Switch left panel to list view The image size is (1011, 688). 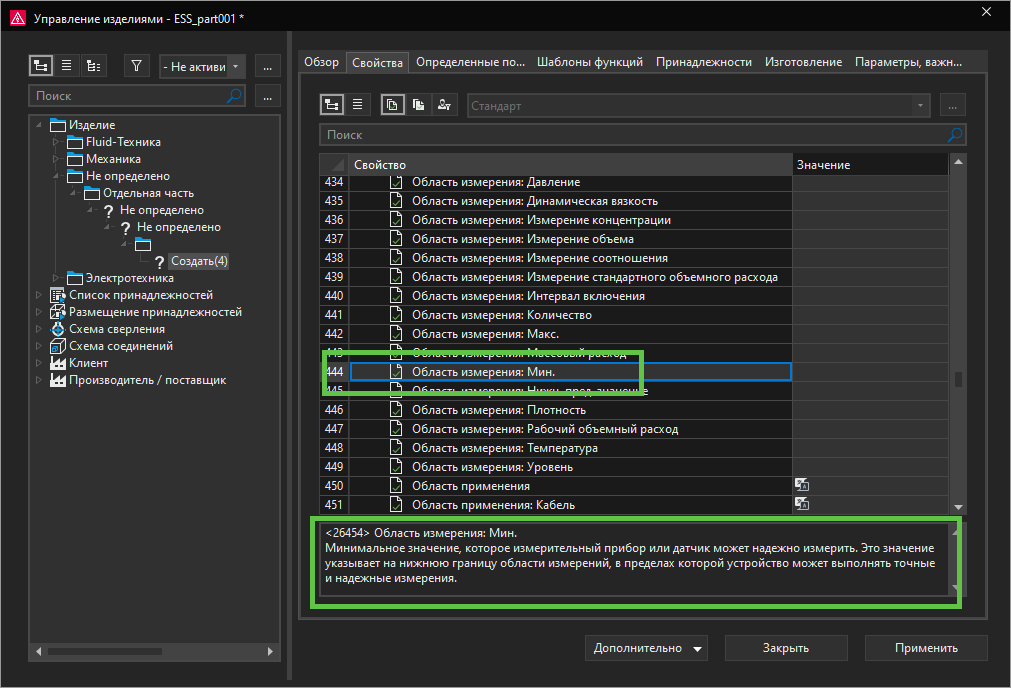[66, 66]
